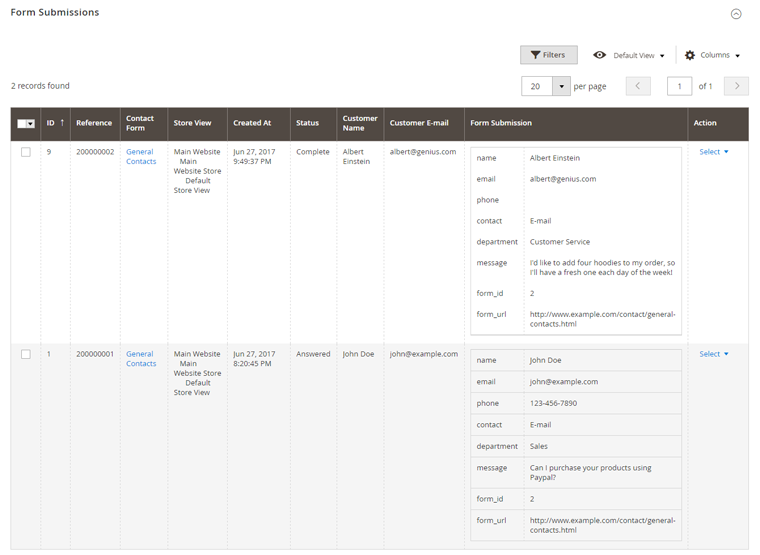Open the per page size dropdown
The image size is (760, 555).
pos(561,86)
